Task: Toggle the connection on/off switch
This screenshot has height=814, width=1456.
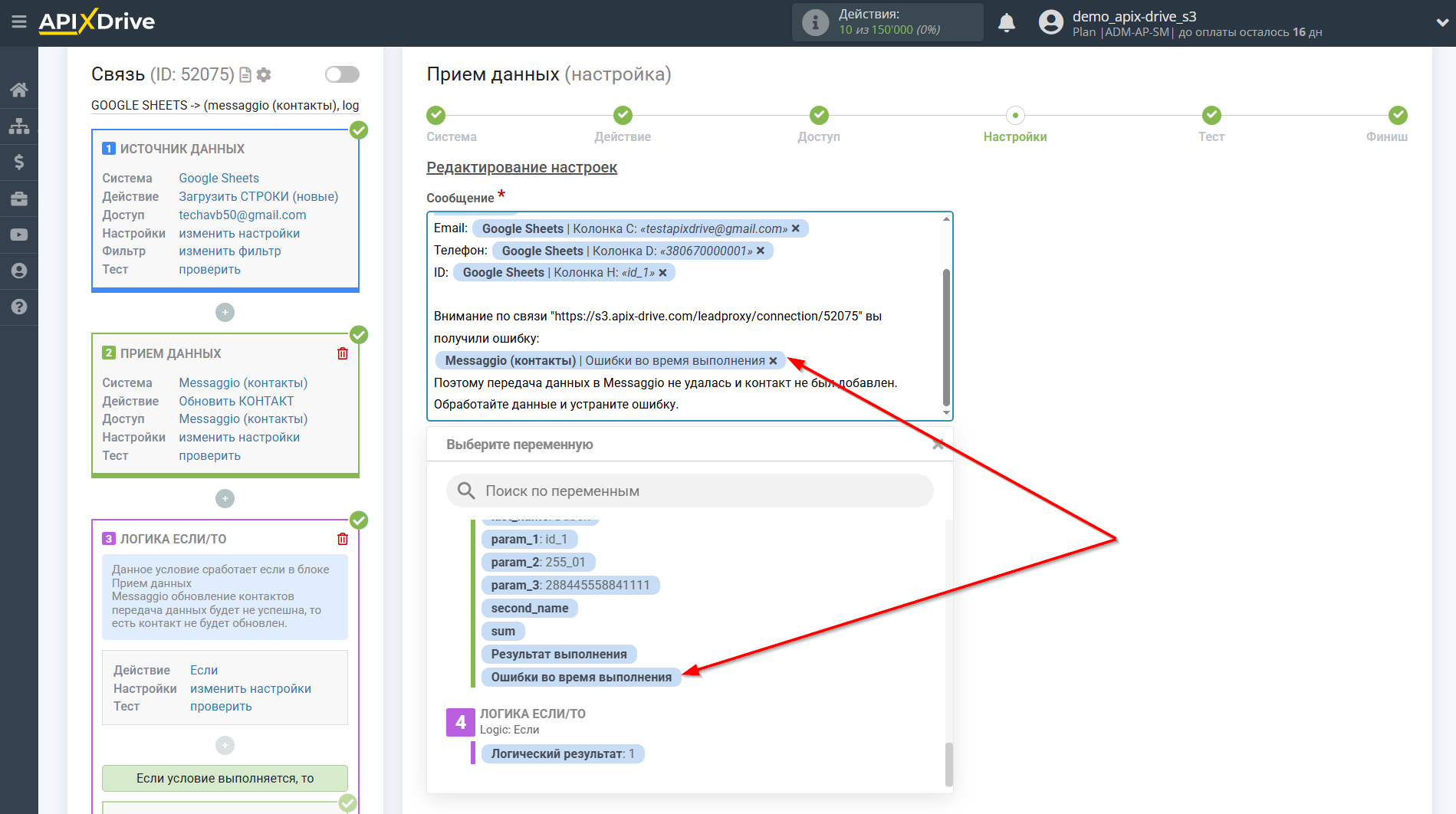Action: [x=342, y=74]
